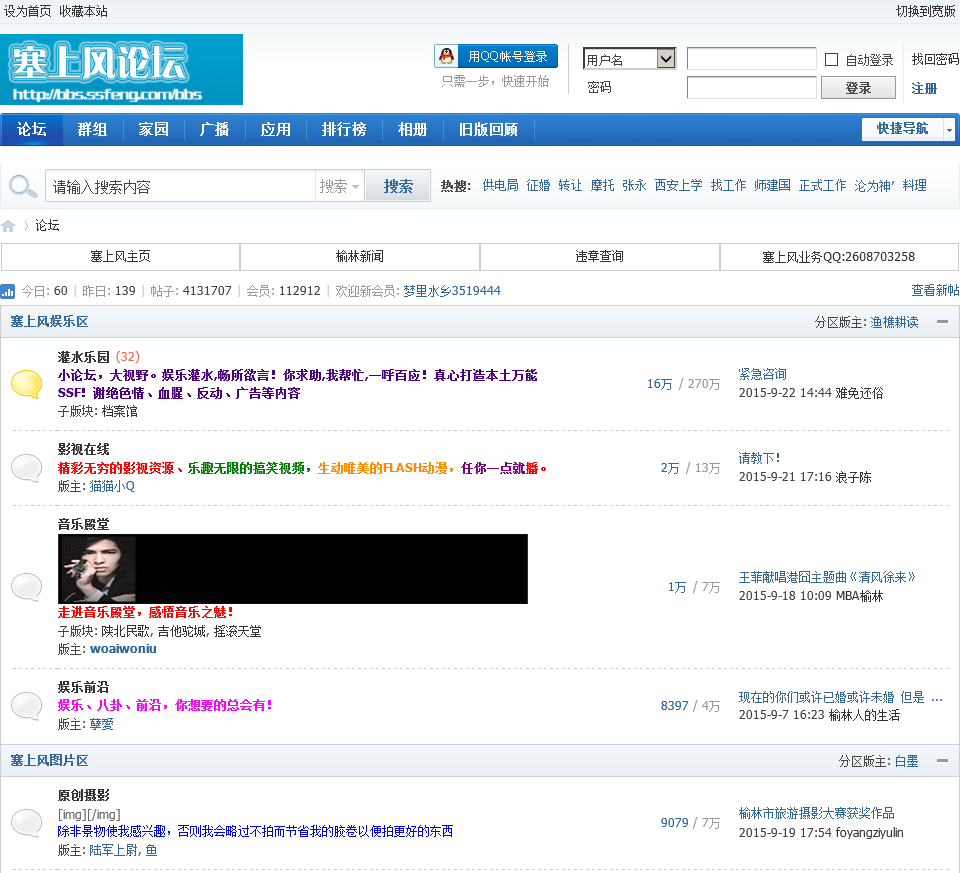Open the 旧版回顾 navigation tab

point(489,129)
